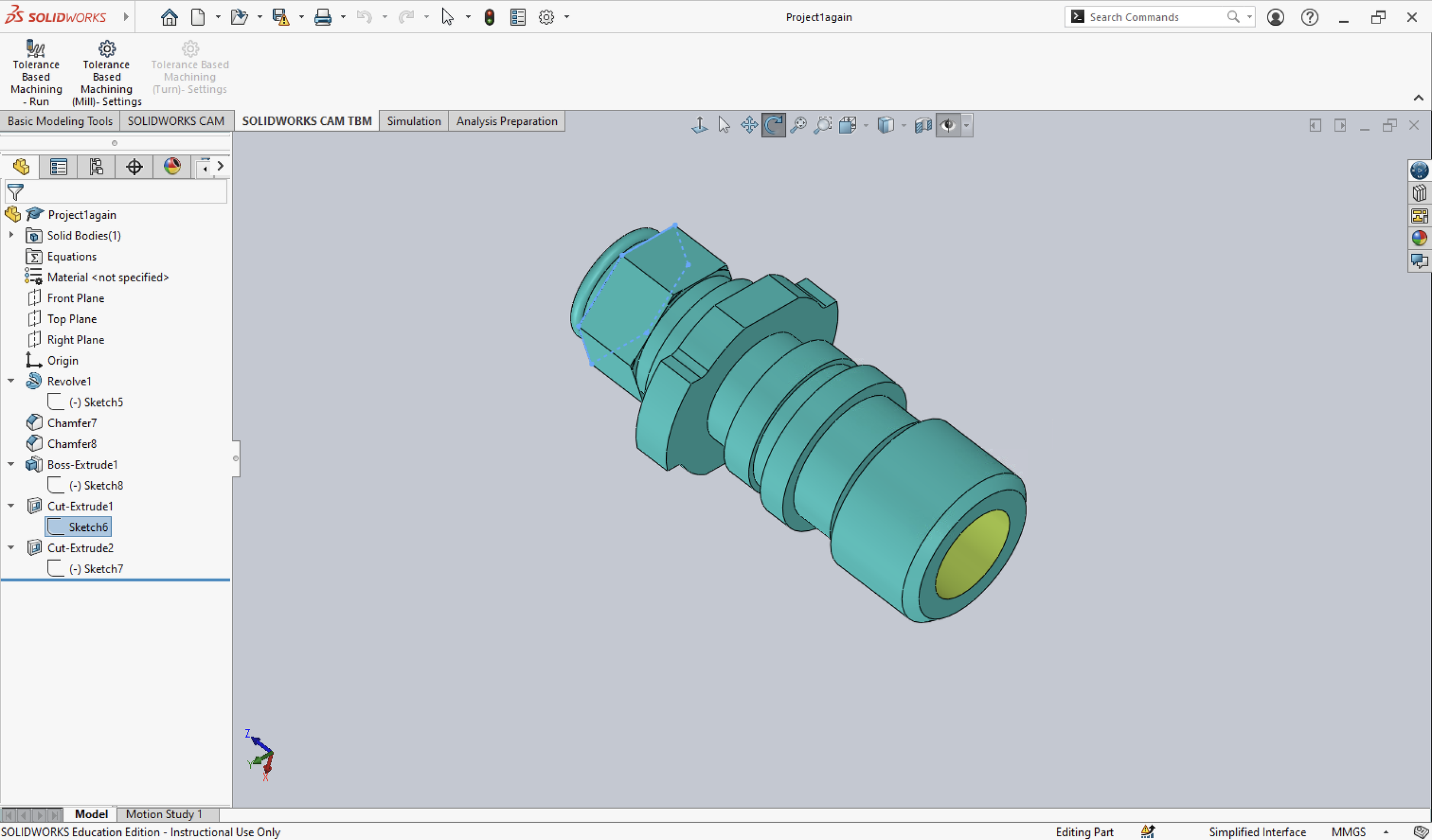1432x840 pixels.
Task: Open the DimXpertManager crosshair tab
Action: pos(134,167)
